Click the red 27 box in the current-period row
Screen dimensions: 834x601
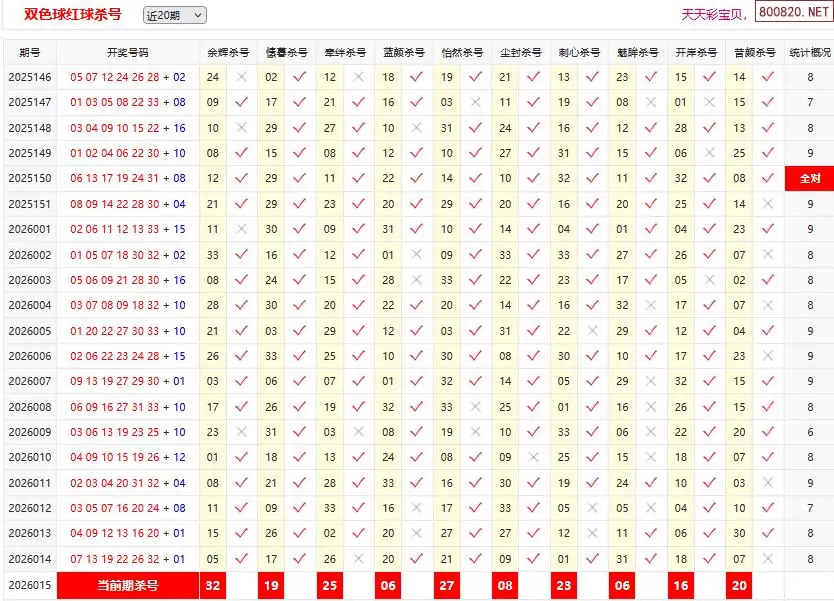click(x=446, y=585)
